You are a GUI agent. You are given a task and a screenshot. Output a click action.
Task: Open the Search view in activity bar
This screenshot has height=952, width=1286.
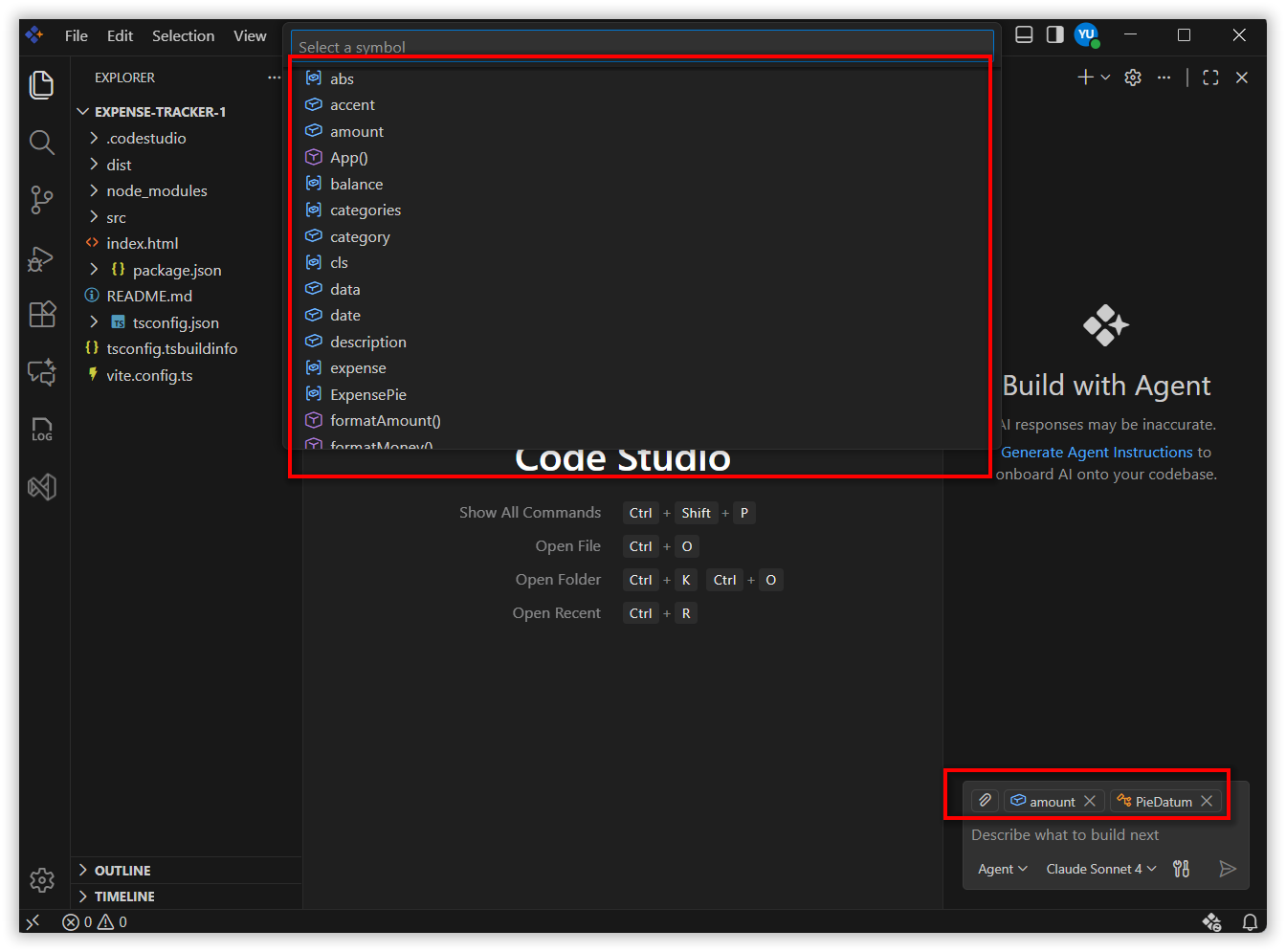point(41,143)
